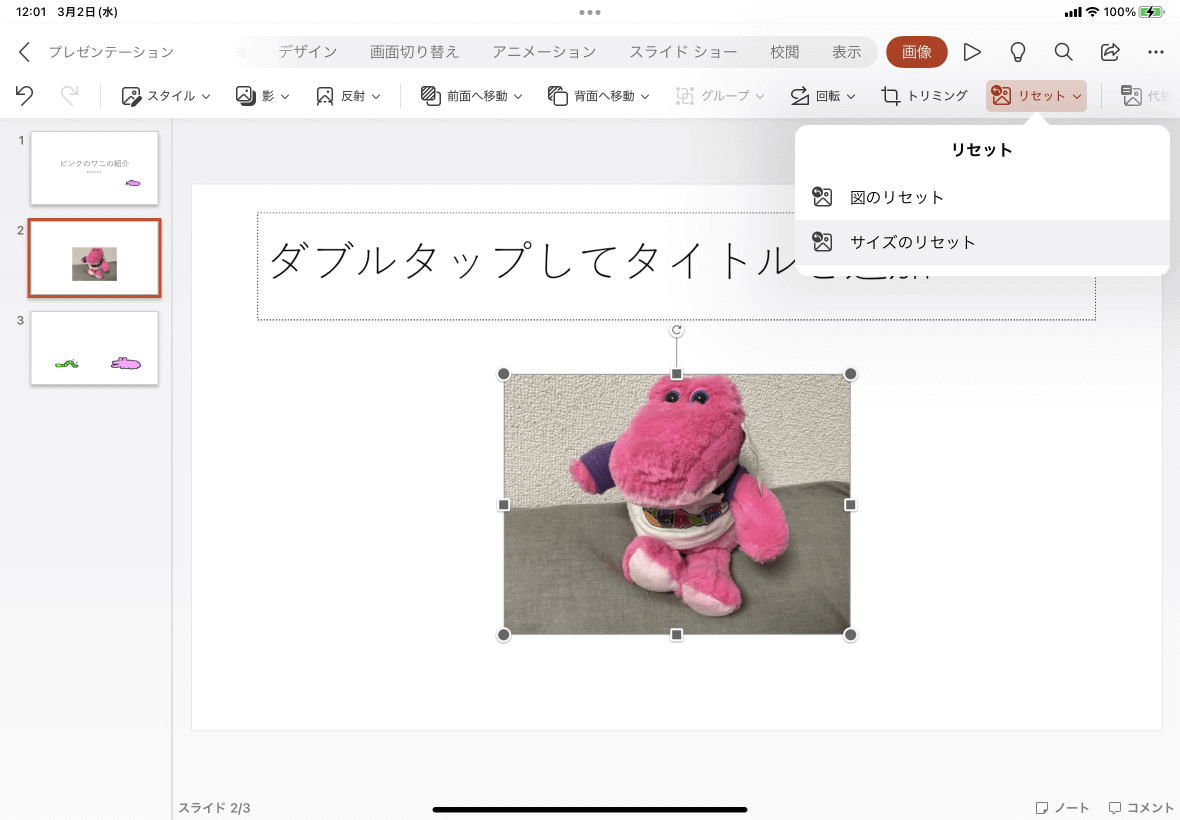The height and width of the screenshot is (820, 1180).
Task: Tap the bottom-right corner resize handle
Action: [850, 635]
